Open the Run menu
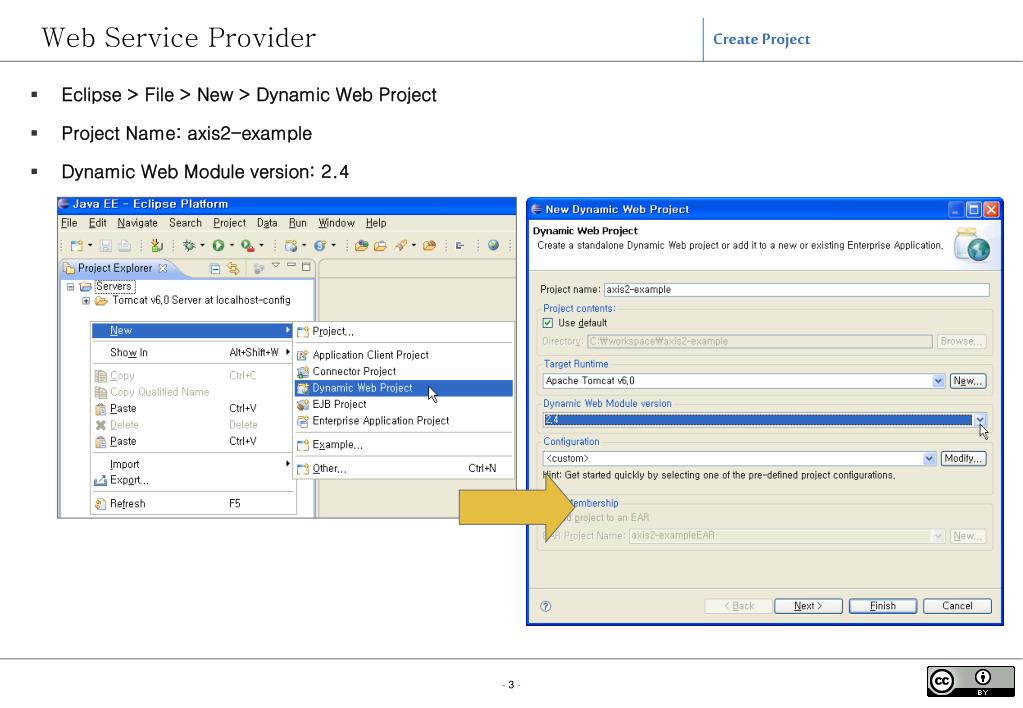The width and height of the screenshot is (1023, 708). pos(298,223)
